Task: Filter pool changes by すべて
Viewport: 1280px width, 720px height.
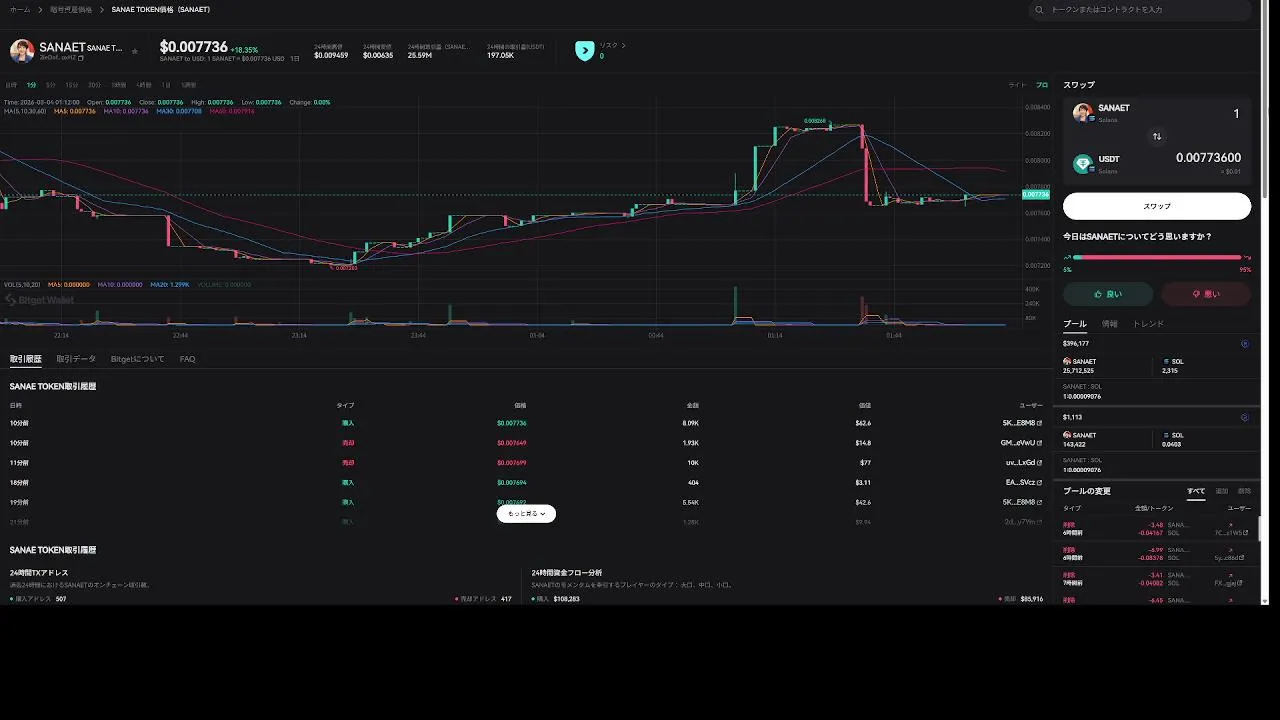Action: 1196,491
